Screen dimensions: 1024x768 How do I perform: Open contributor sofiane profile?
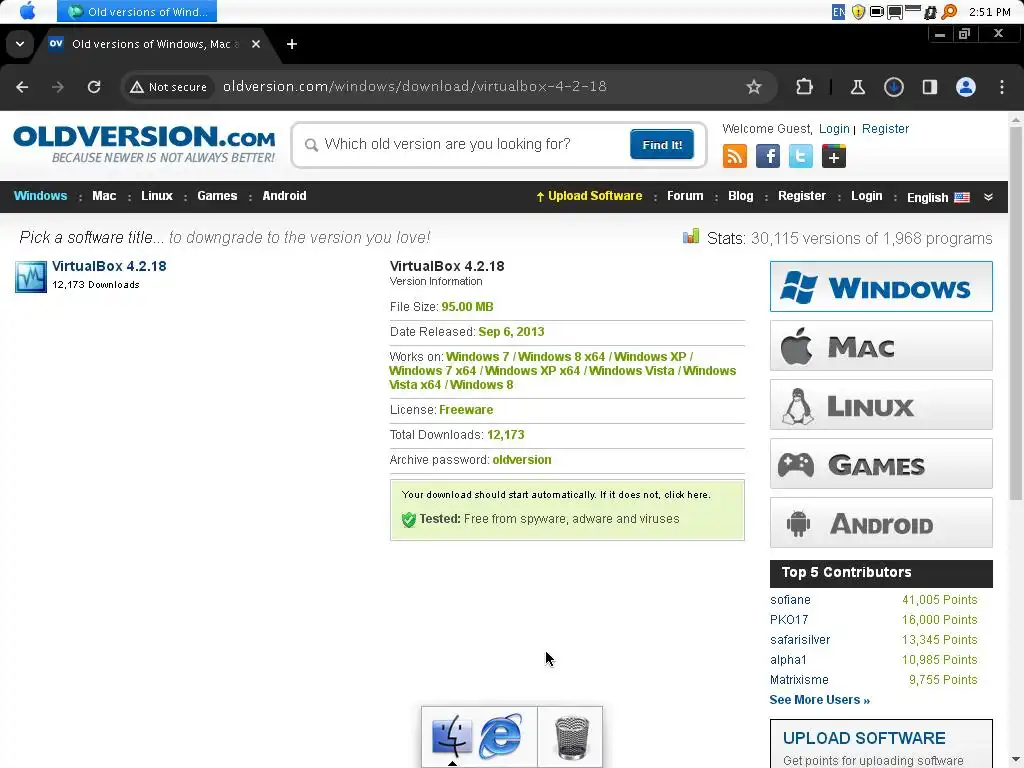(x=790, y=600)
